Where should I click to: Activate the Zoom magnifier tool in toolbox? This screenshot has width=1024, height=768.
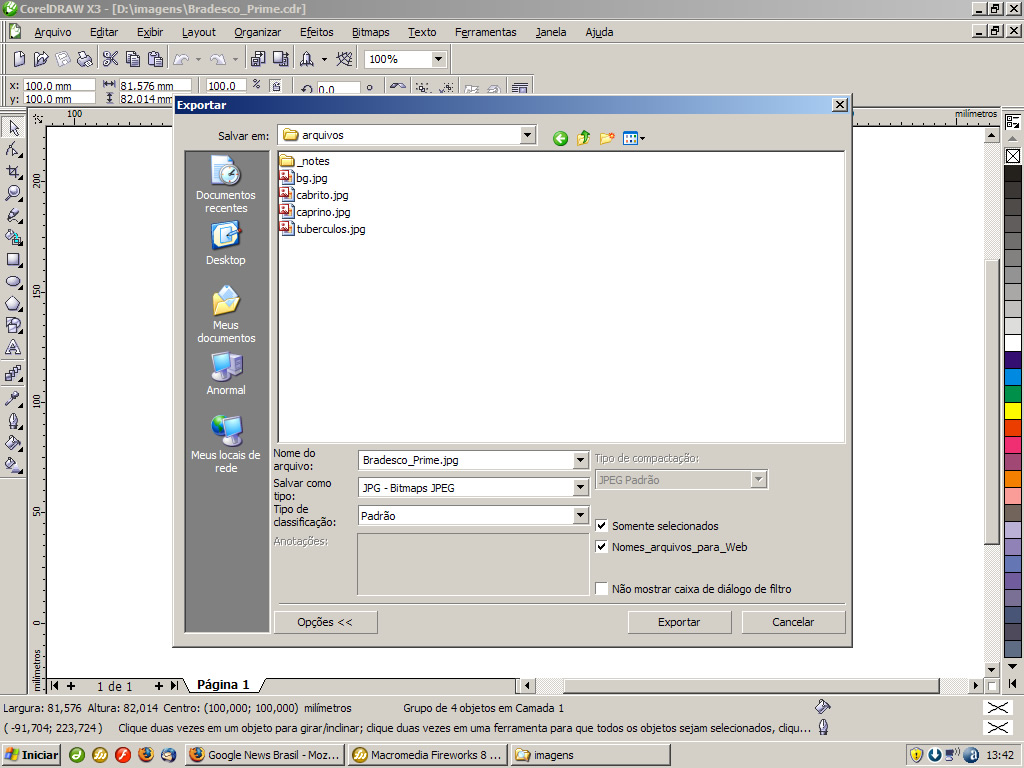[13, 194]
